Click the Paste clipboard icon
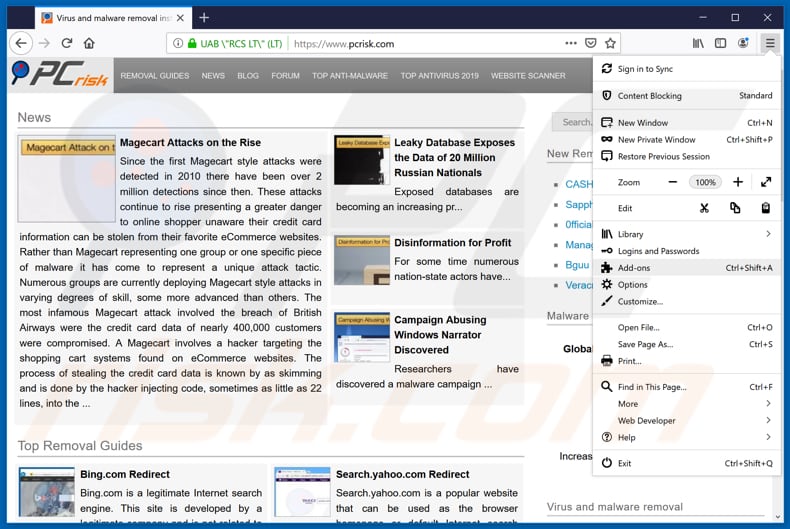Screen dimensions: 790x529 pos(765,208)
